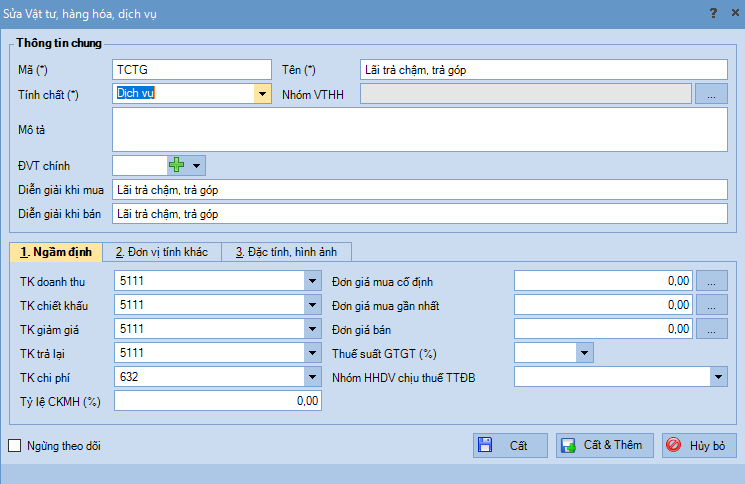745x484 pixels.
Task: Click the Tỷ lệ CKMH (%) field
Action: tap(217, 400)
